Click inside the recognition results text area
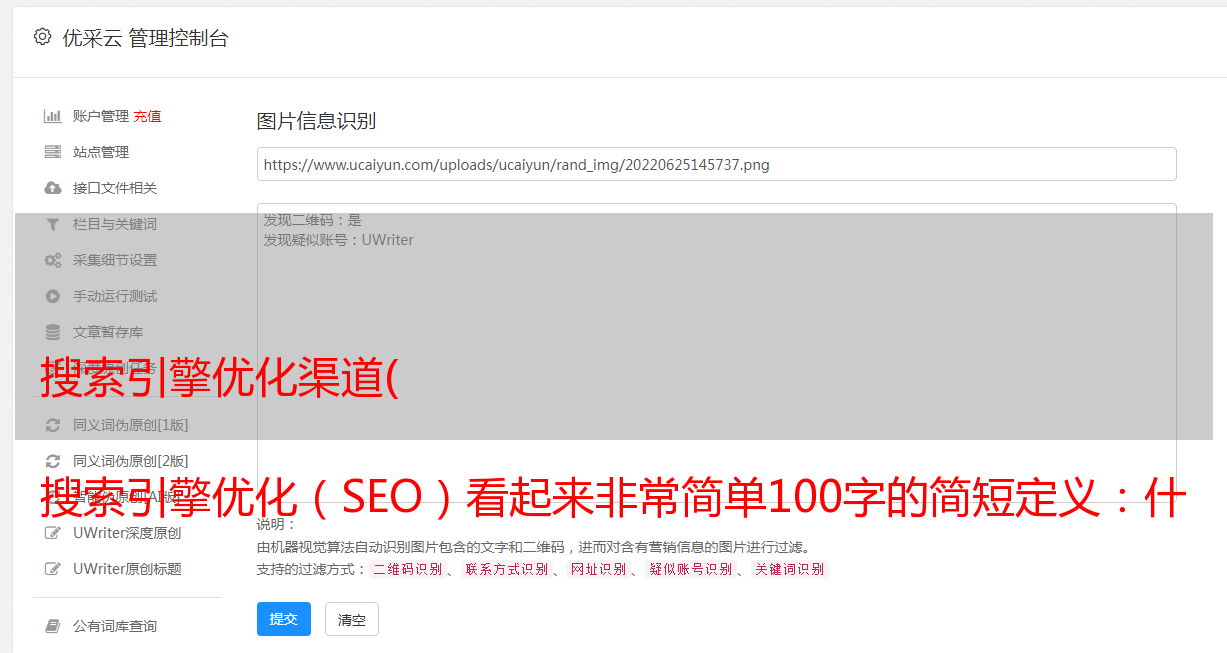1227x653 pixels. point(716,353)
